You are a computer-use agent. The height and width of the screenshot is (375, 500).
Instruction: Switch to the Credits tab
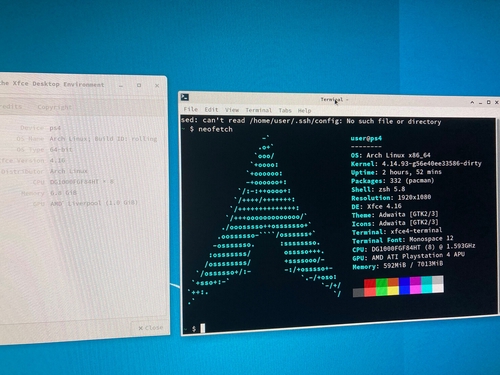click(10, 107)
